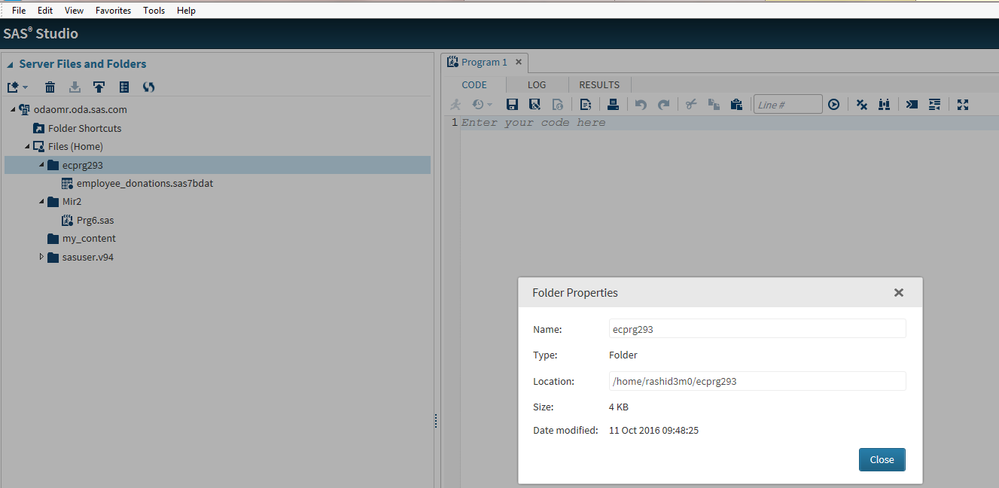Image resolution: width=999 pixels, height=488 pixels.
Task: Click the Location field in Folder Properties
Action: (x=757, y=381)
